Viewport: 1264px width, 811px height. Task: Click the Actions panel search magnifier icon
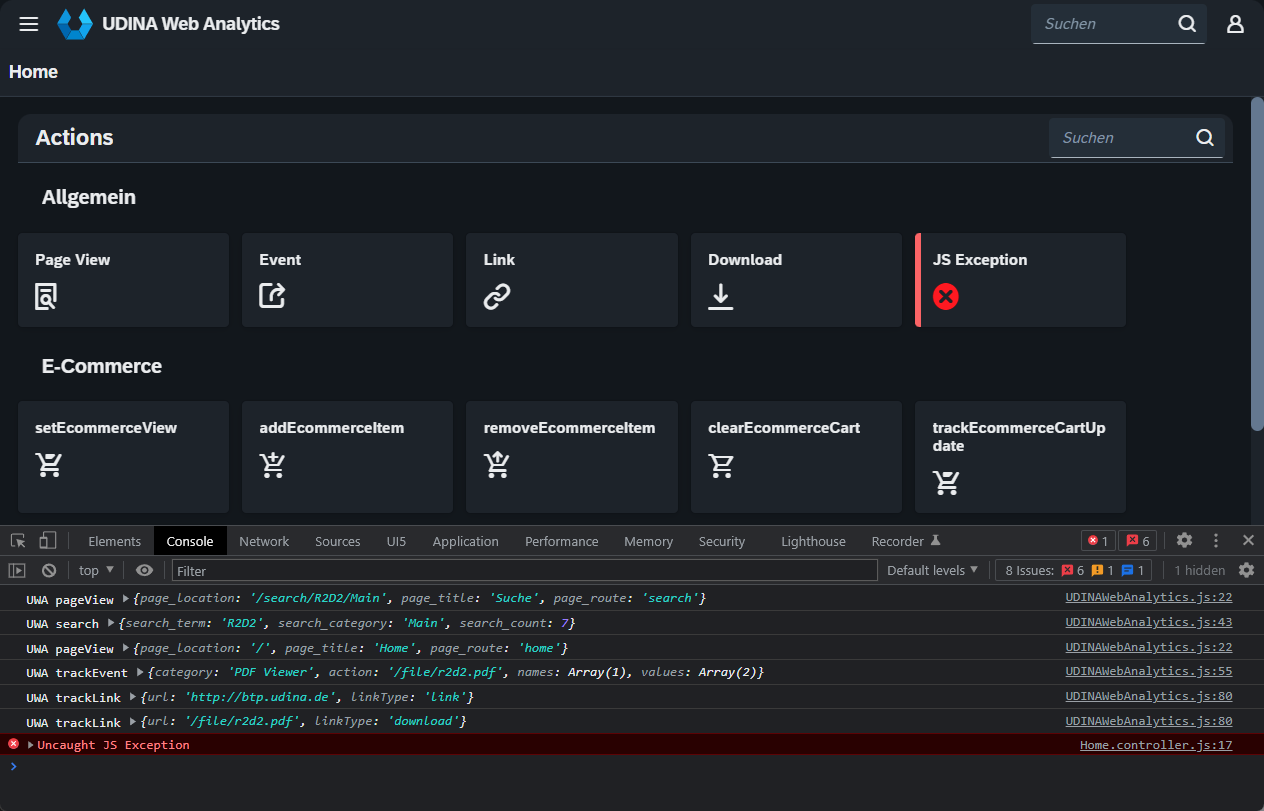(1205, 138)
